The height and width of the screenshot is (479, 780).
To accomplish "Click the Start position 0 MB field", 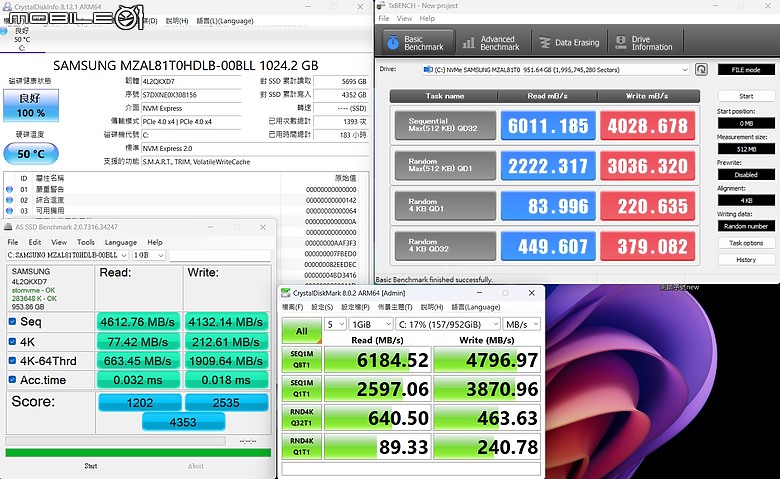I will pos(746,123).
